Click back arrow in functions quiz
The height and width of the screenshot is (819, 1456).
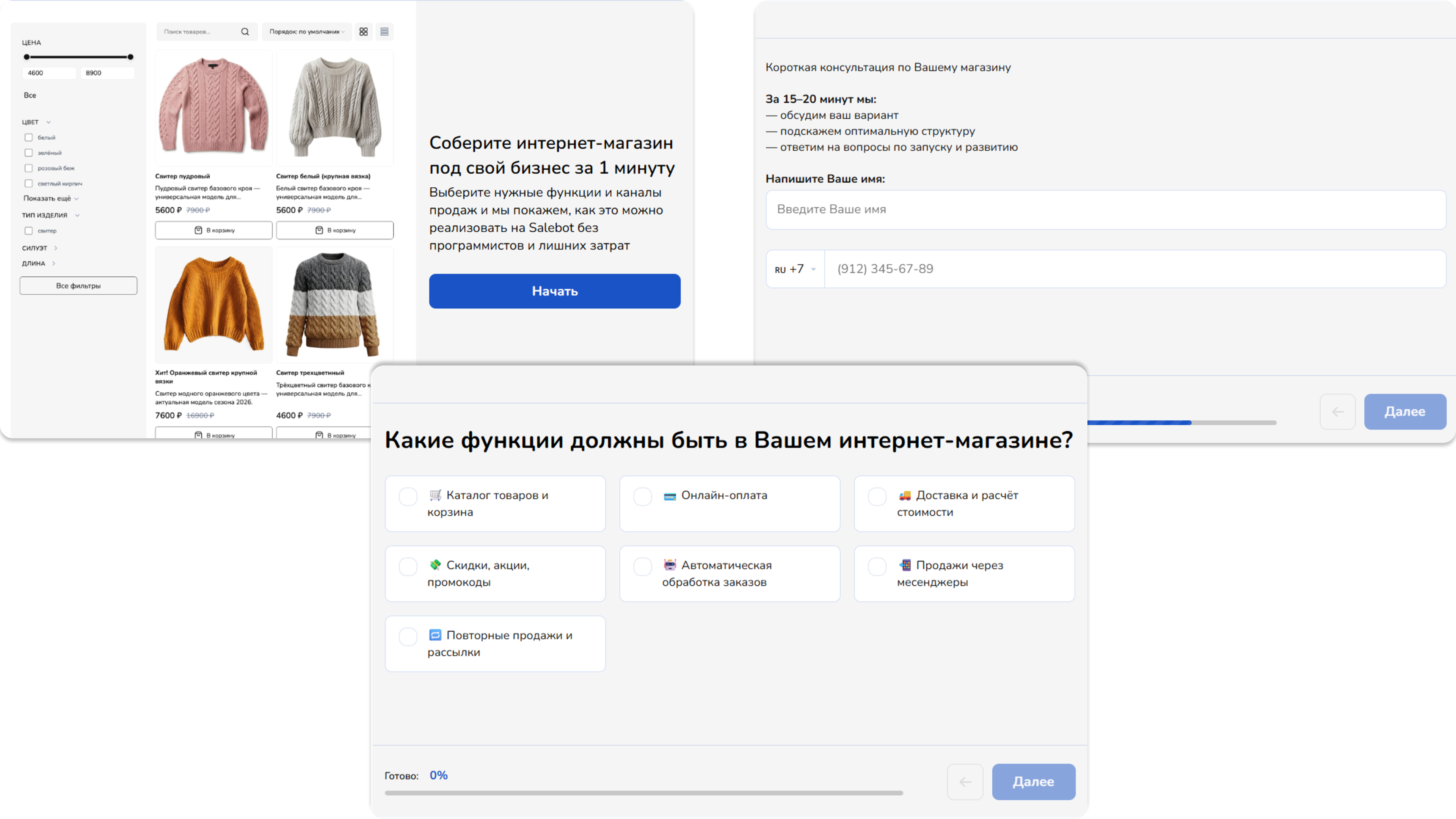point(965,782)
